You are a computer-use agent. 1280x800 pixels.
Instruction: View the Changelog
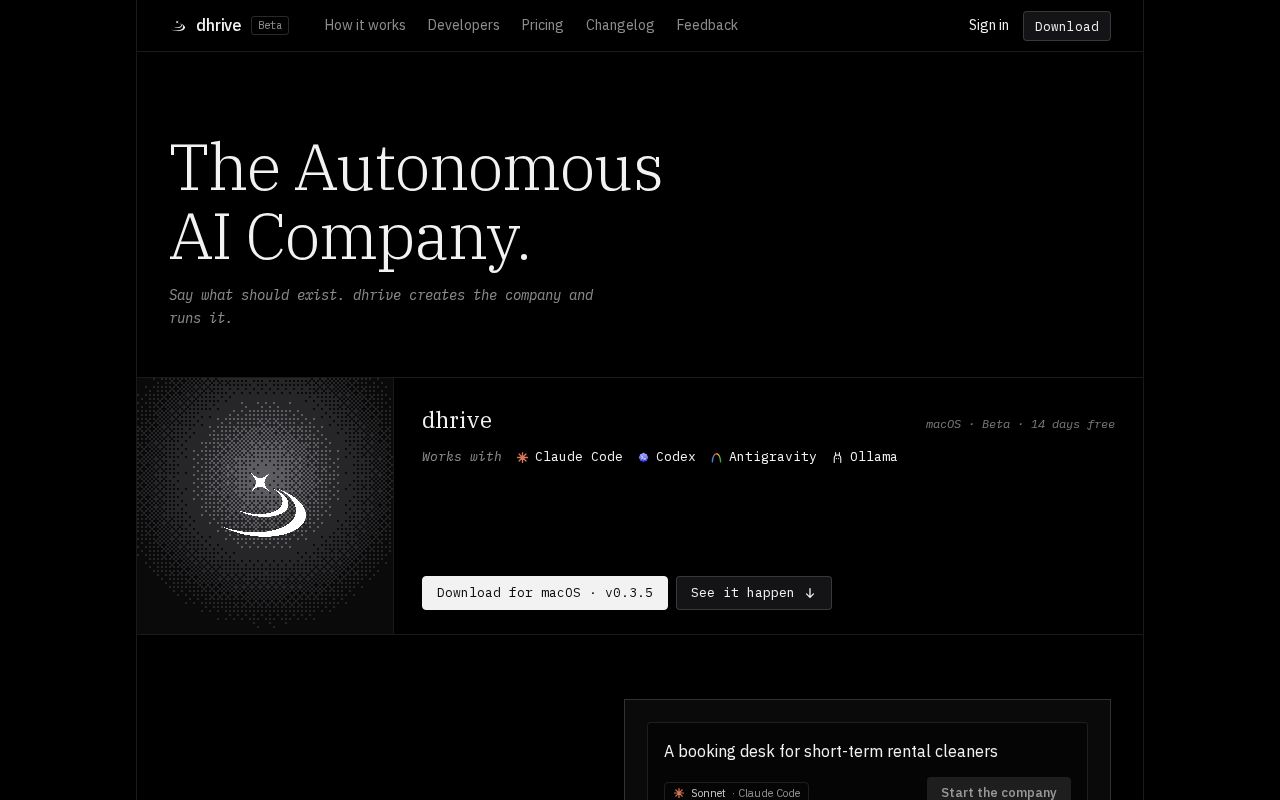(620, 25)
